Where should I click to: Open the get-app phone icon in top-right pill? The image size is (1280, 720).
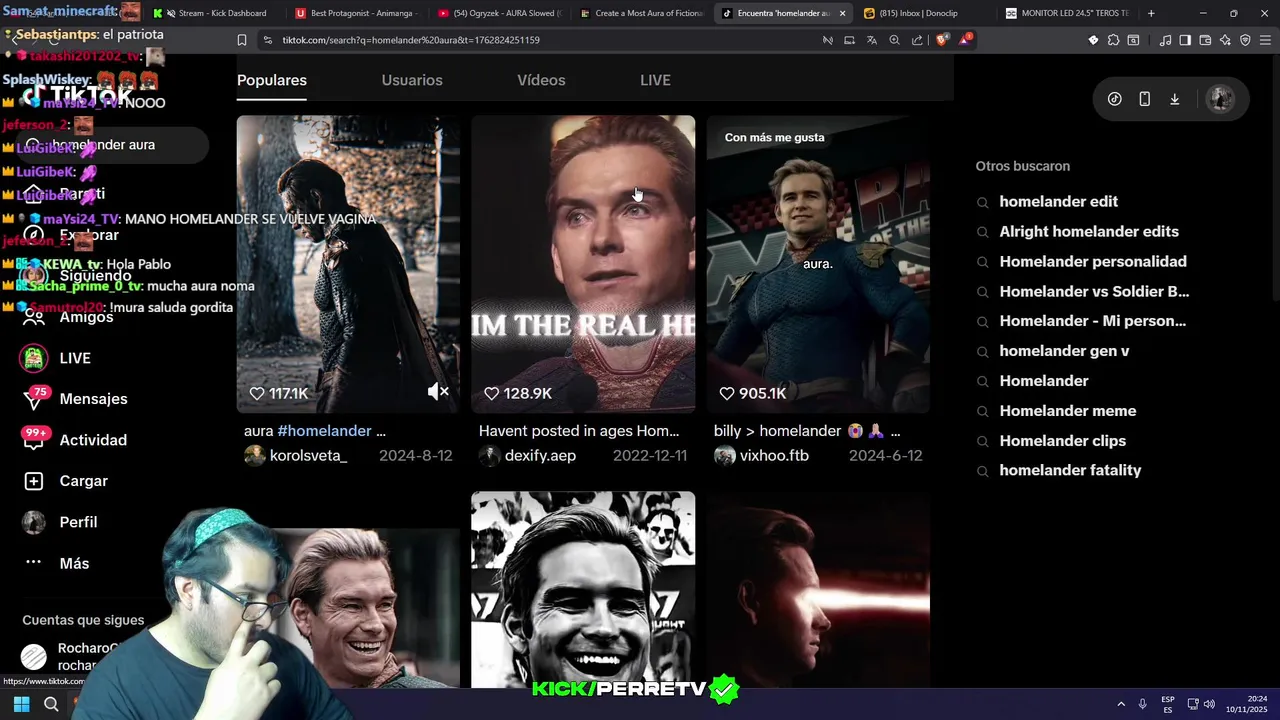pos(1145,99)
